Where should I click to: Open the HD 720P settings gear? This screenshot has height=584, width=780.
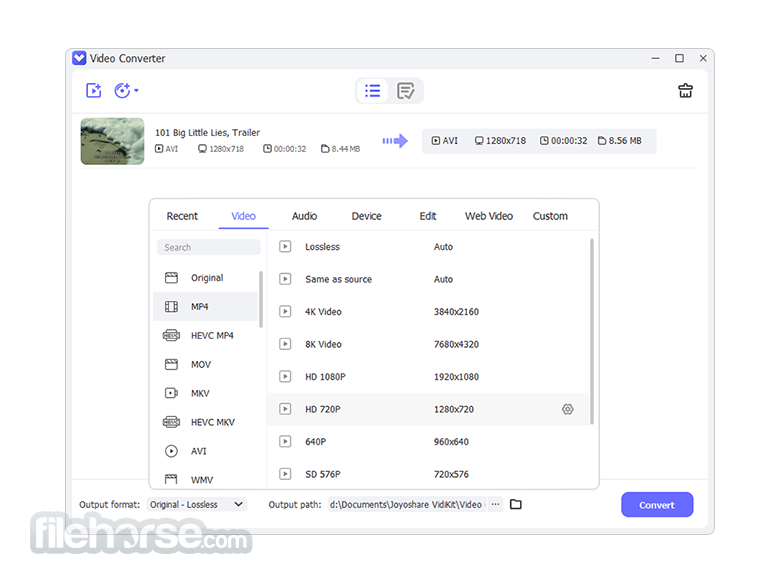pos(567,409)
